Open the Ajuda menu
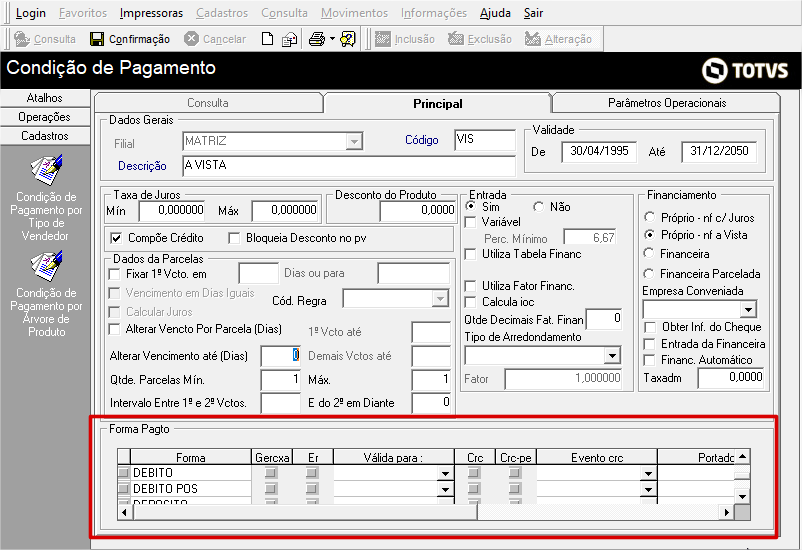 tap(495, 13)
